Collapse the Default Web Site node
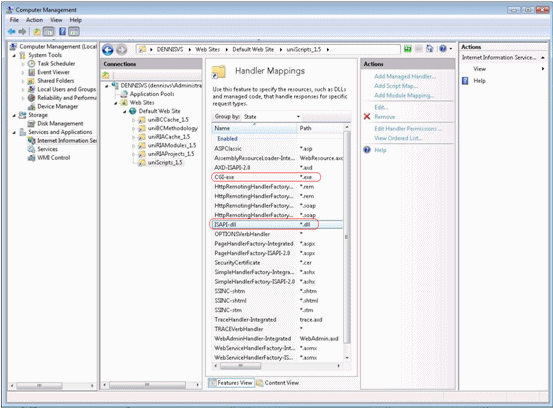This screenshot has width=553, height=408. point(124,112)
